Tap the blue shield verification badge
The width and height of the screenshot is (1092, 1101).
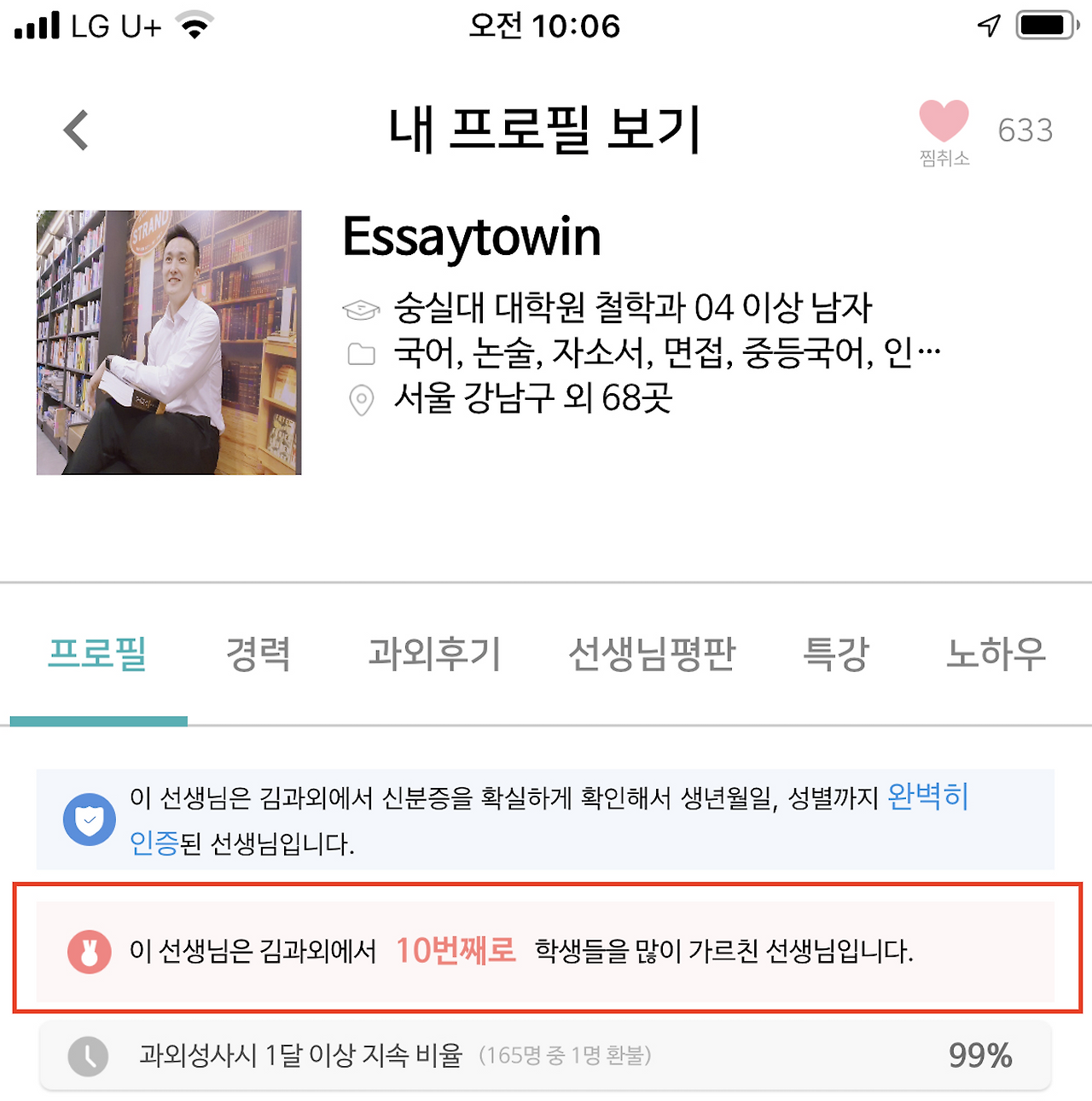[x=89, y=819]
